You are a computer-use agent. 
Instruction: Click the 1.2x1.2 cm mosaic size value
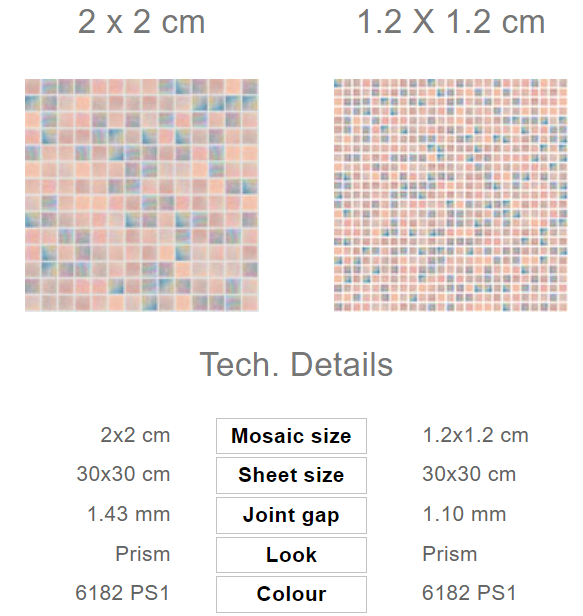[x=475, y=435]
